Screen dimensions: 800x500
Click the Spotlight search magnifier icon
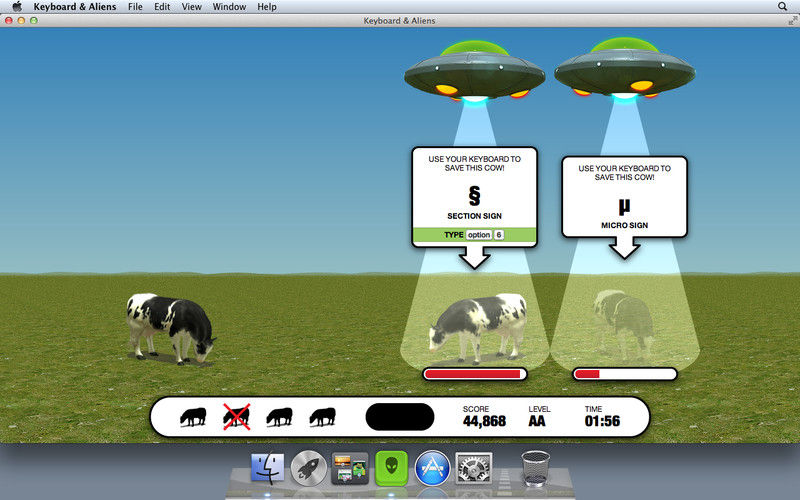click(782, 7)
